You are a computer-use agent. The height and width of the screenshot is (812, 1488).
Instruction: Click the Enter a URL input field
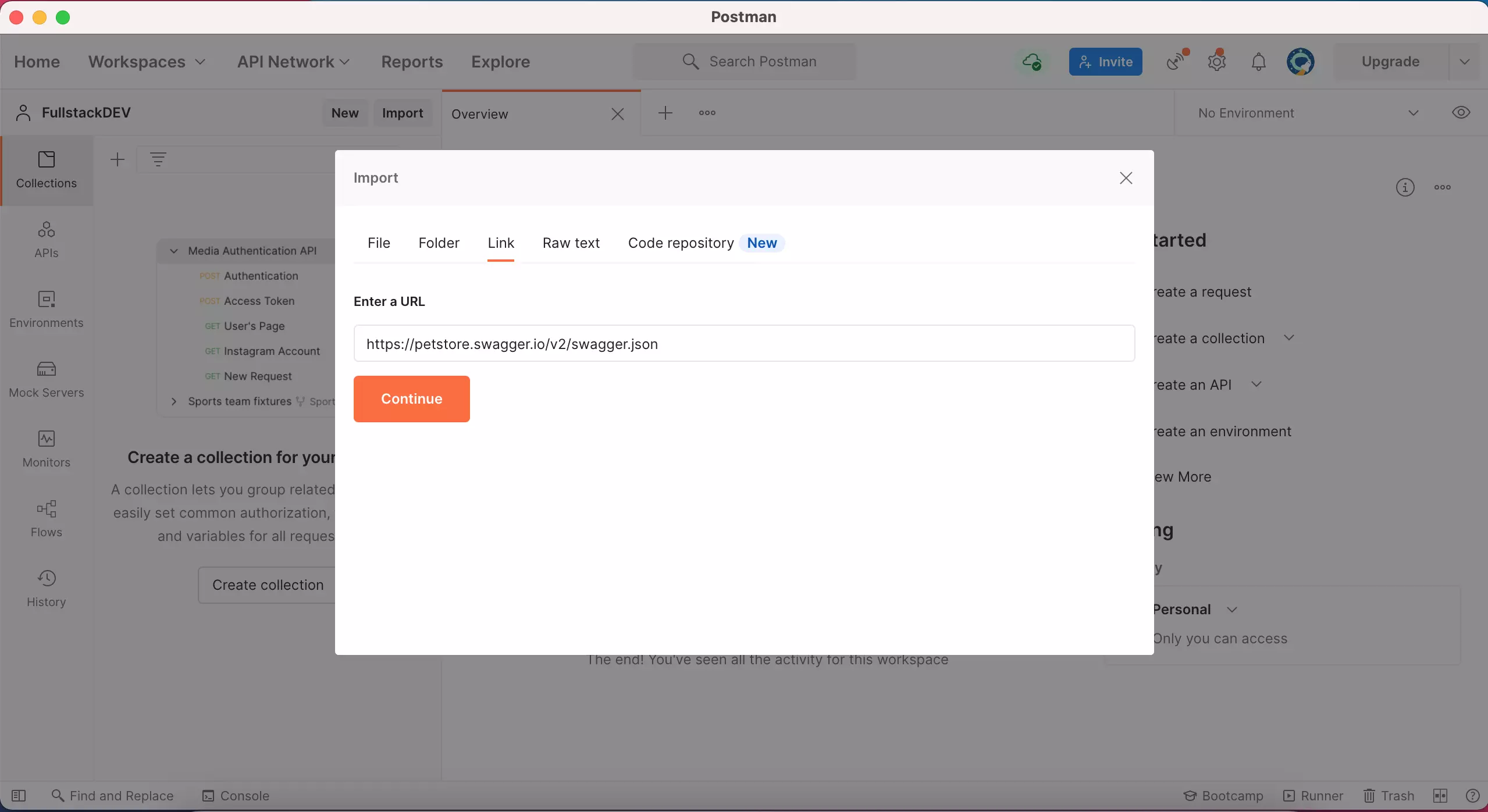(x=744, y=343)
